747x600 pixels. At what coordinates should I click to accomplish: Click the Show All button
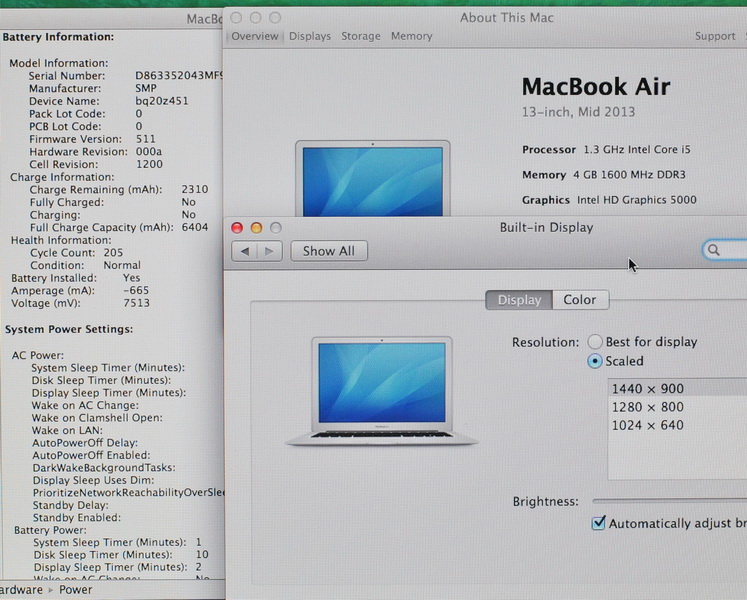[329, 251]
